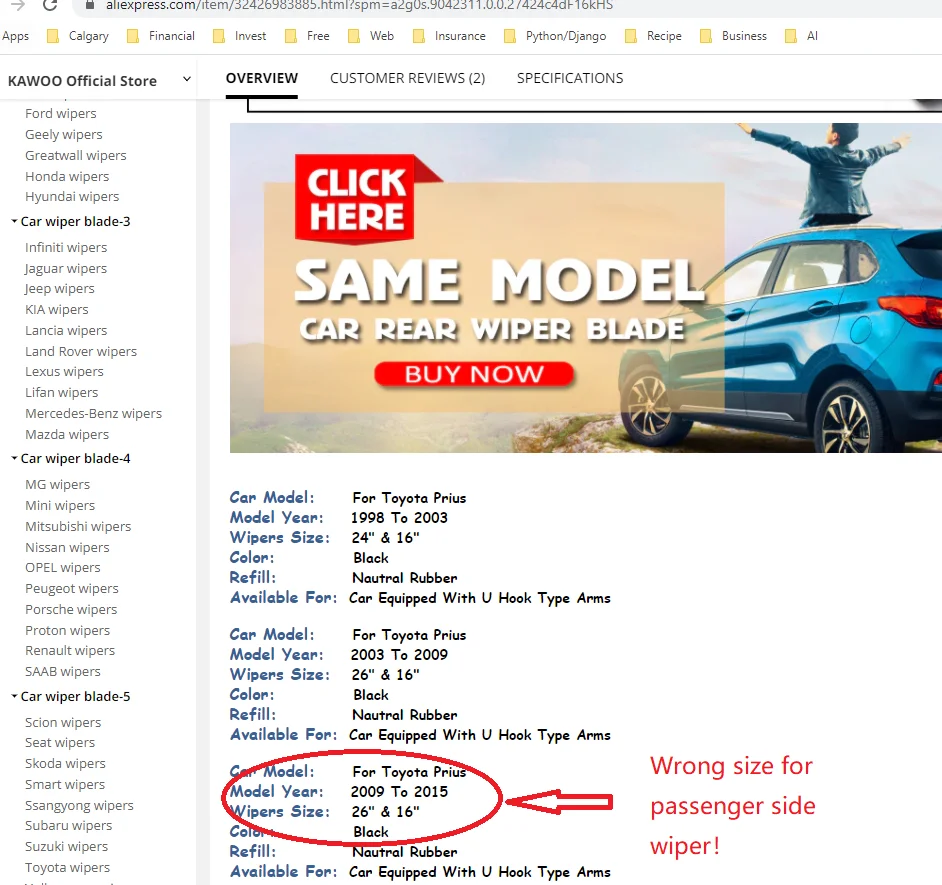Screen dimensions: 942x885
Task: Open the Insurance bookmark folder
Action: click(449, 36)
